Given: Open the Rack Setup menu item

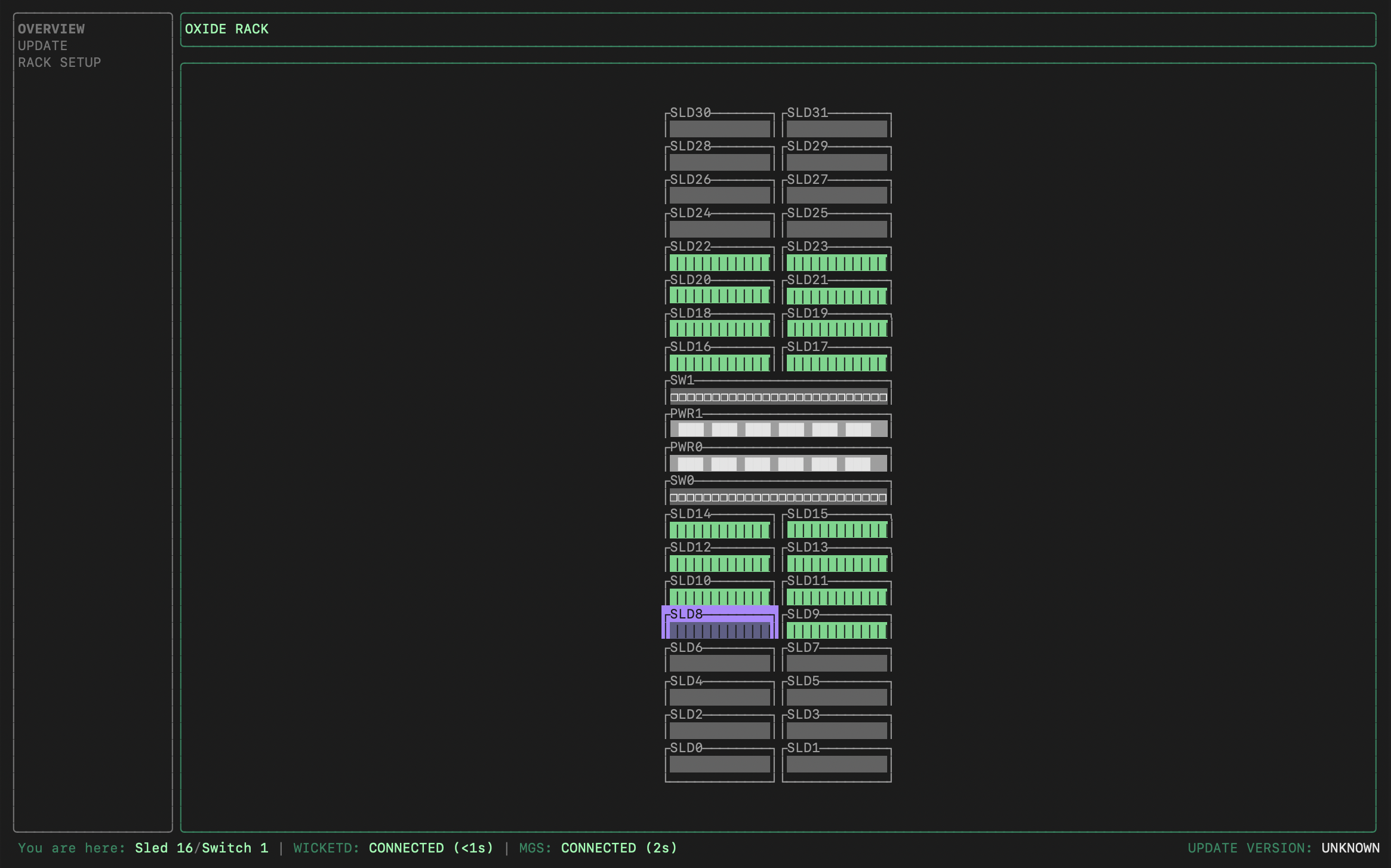Looking at the screenshot, I should [59, 62].
